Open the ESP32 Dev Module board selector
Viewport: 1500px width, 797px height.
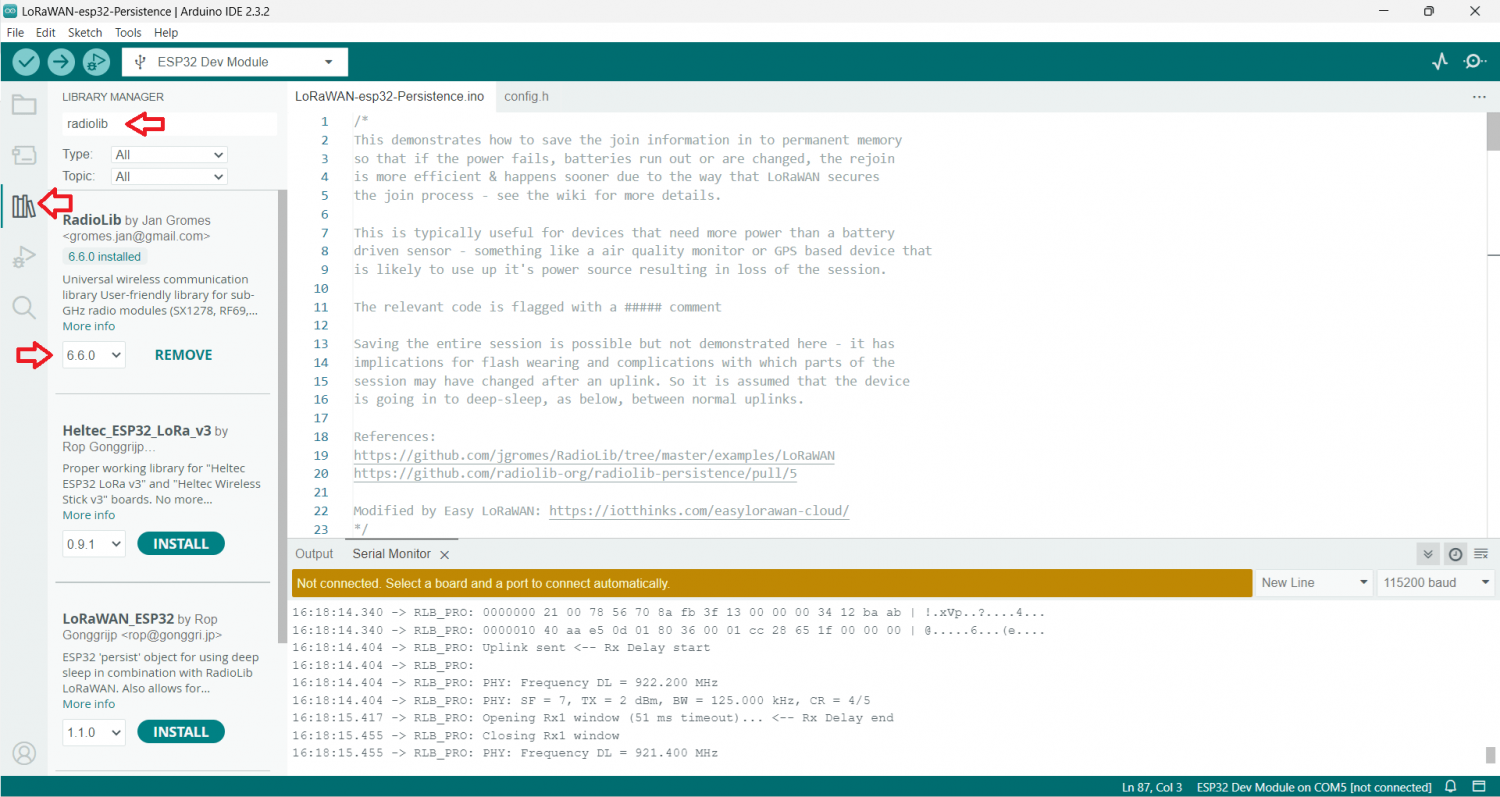click(235, 62)
